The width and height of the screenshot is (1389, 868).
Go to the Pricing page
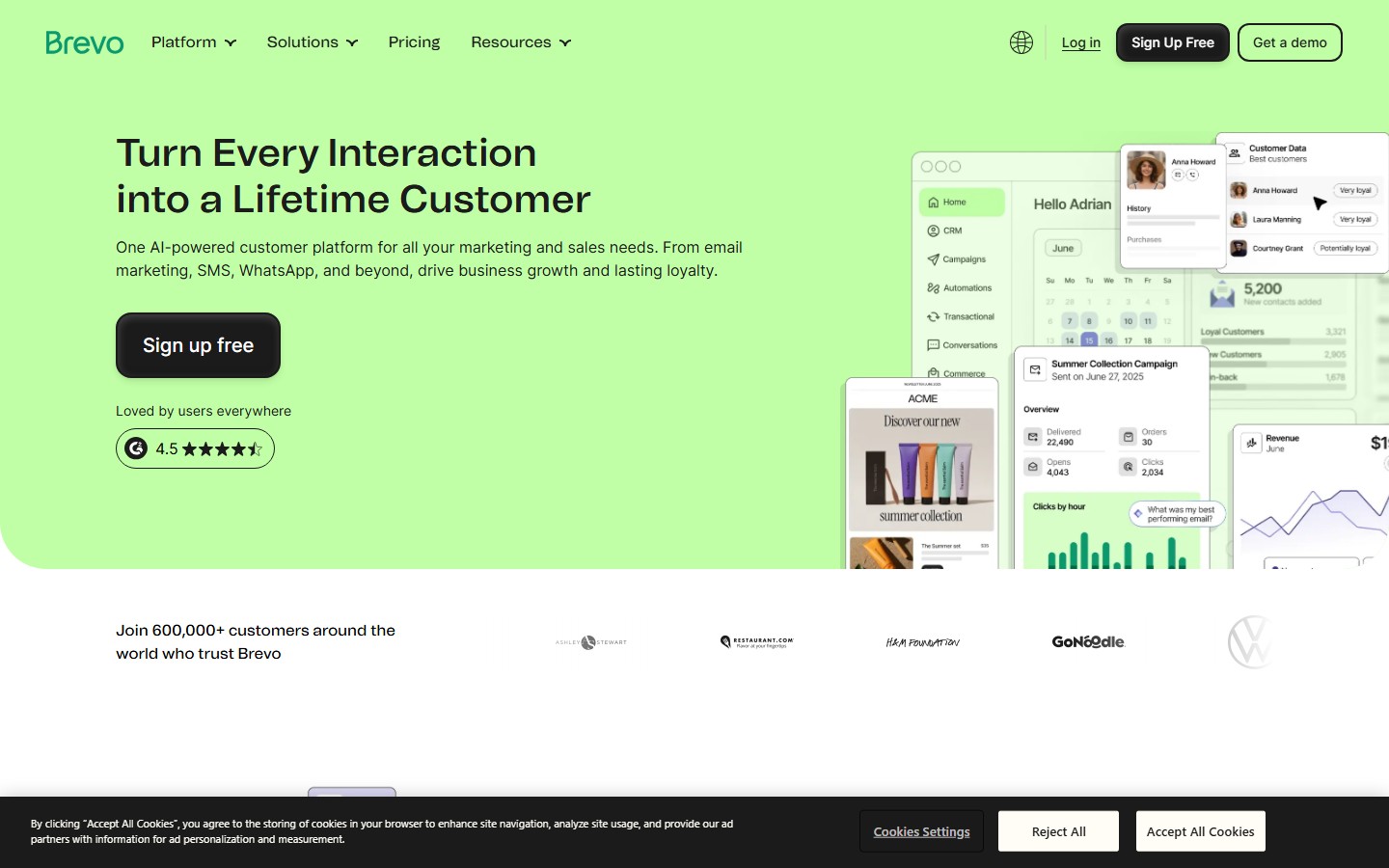coord(414,42)
